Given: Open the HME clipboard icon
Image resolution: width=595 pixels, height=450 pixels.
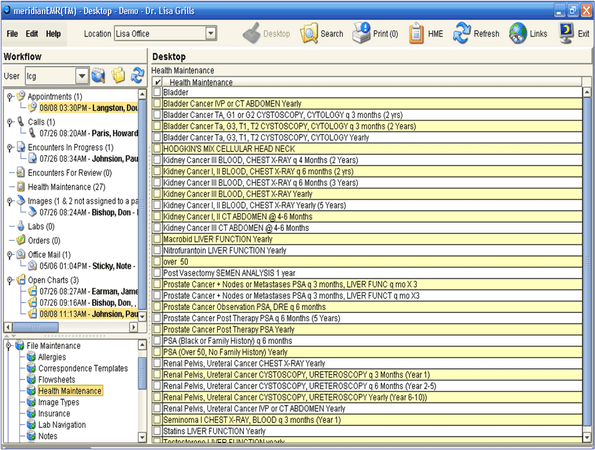Looking at the screenshot, I should [416, 33].
